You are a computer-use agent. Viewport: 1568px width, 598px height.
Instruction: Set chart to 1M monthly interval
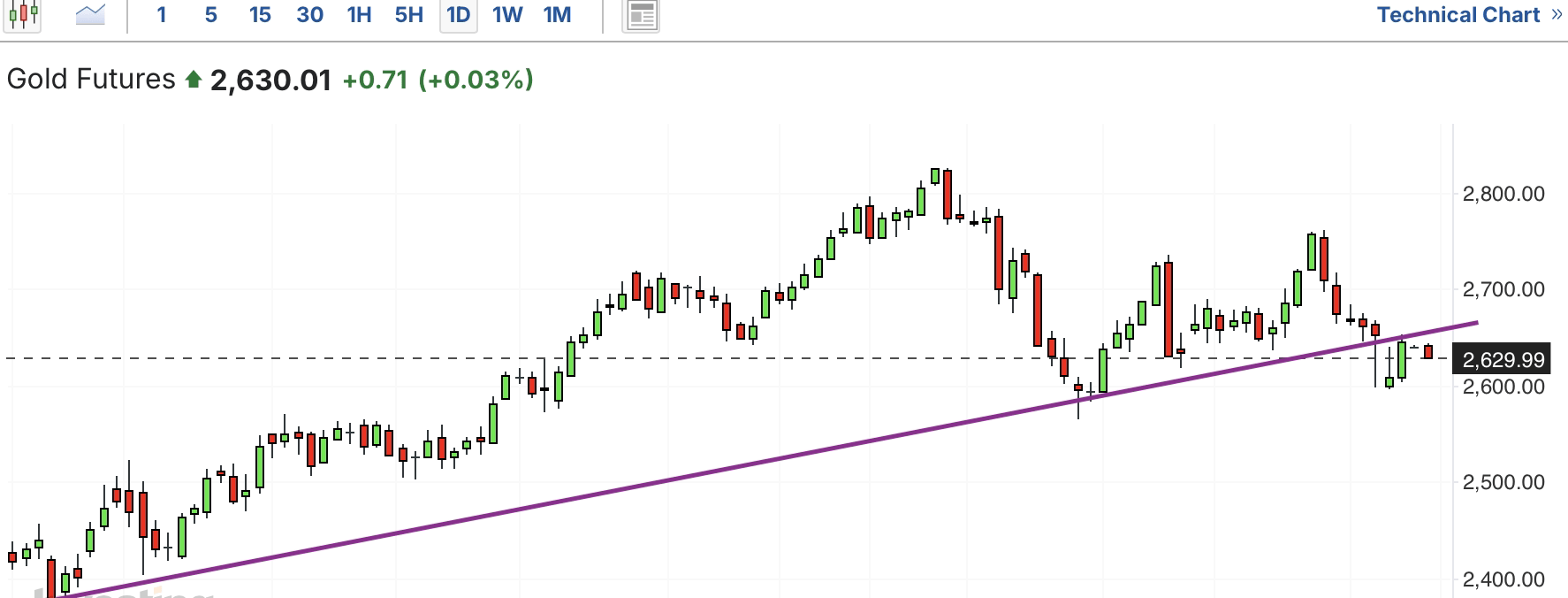[557, 15]
